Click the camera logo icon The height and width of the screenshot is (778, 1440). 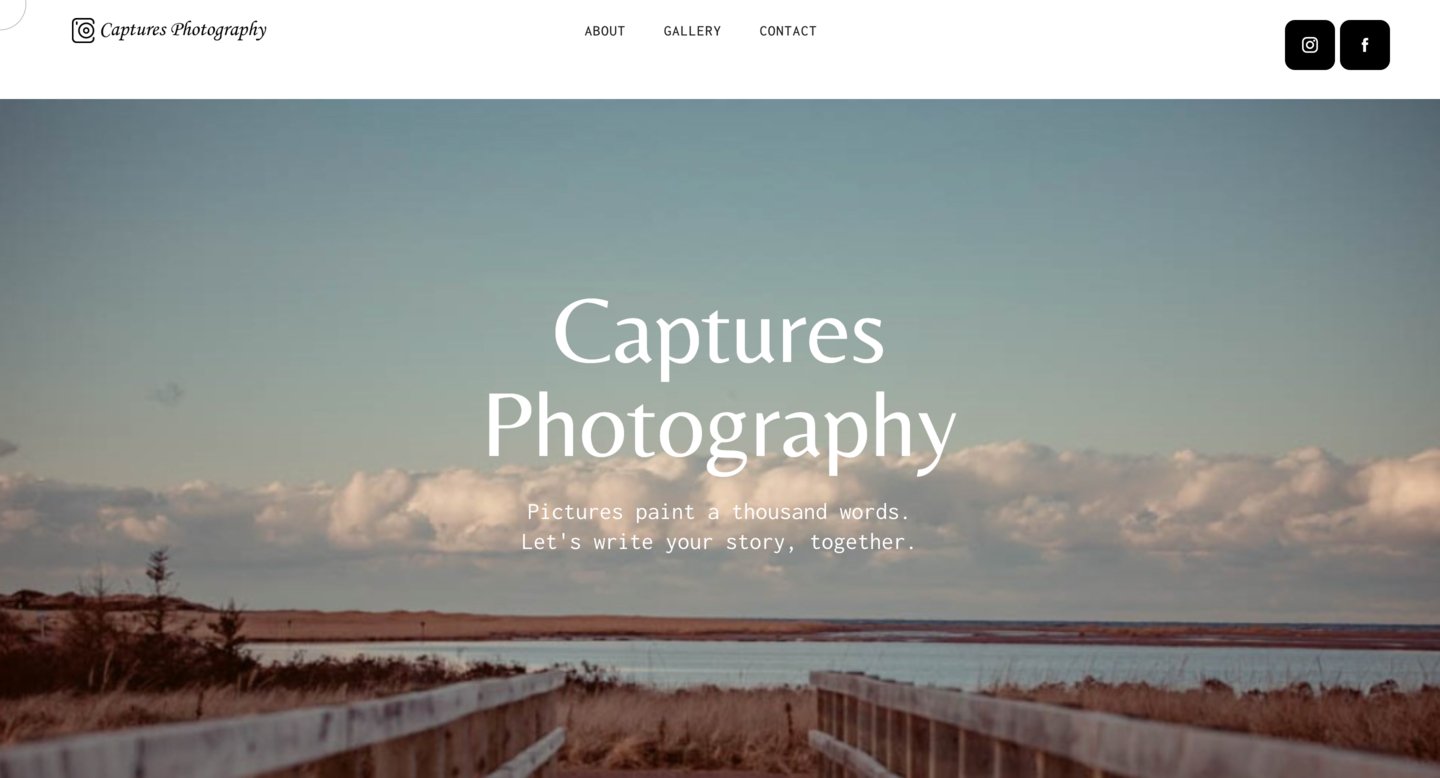[83, 30]
